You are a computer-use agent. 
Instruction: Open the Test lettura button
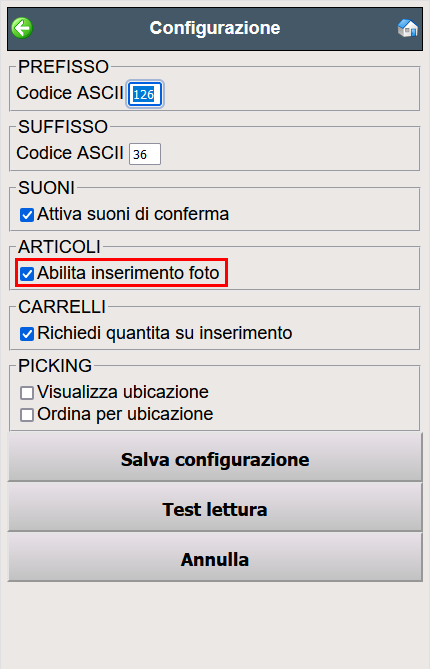(215, 508)
